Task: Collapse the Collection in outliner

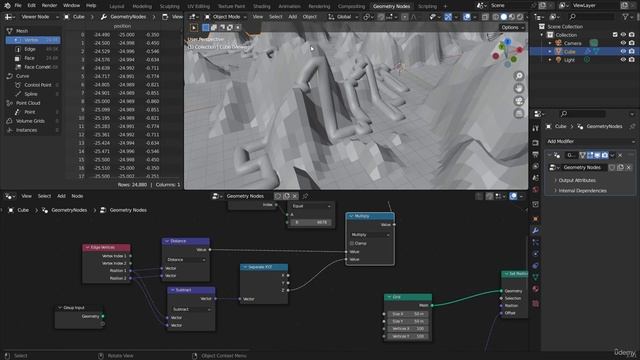Action: (x=542, y=35)
